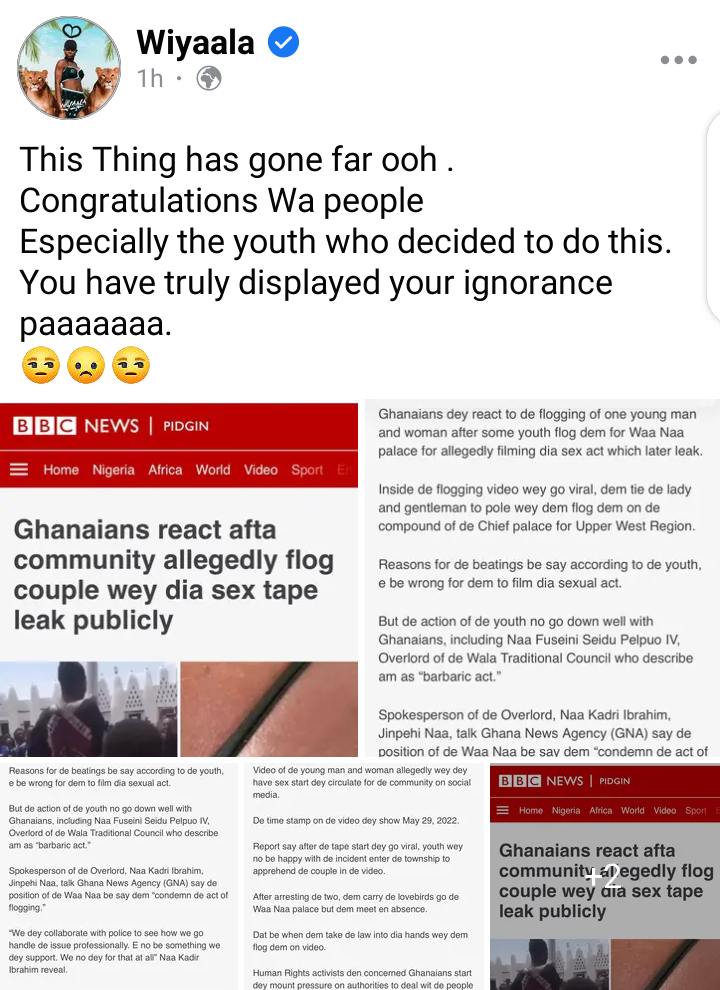This screenshot has height=990, width=720.
Task: Click the public globe privacy icon
Action: pos(209,79)
